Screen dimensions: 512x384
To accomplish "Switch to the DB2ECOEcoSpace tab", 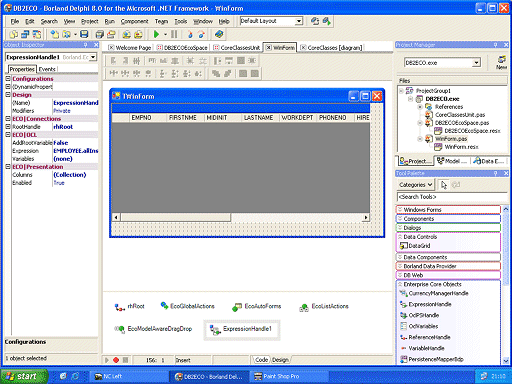I will click(182, 48).
